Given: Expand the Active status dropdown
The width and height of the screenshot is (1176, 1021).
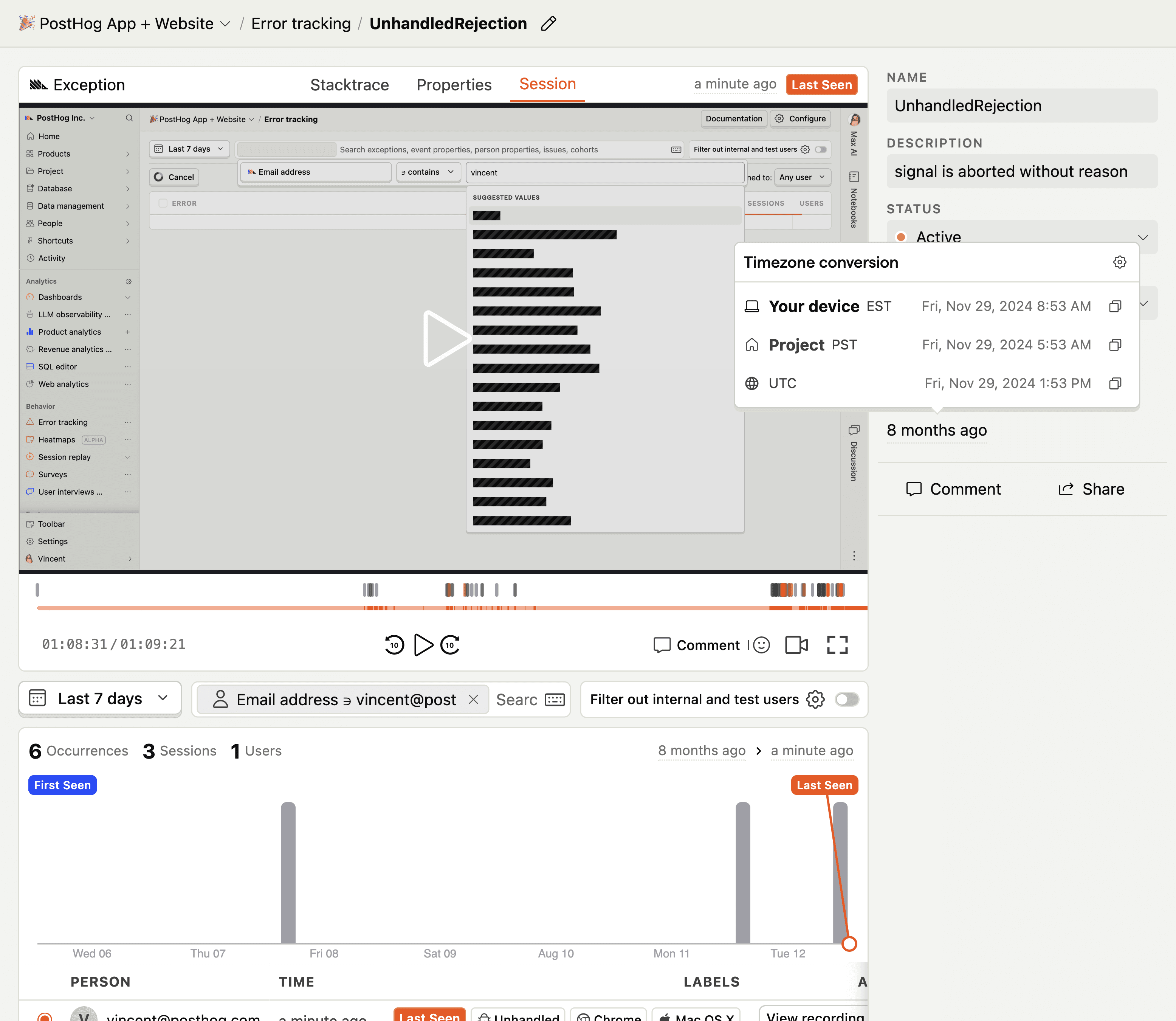Looking at the screenshot, I should pos(1022,237).
